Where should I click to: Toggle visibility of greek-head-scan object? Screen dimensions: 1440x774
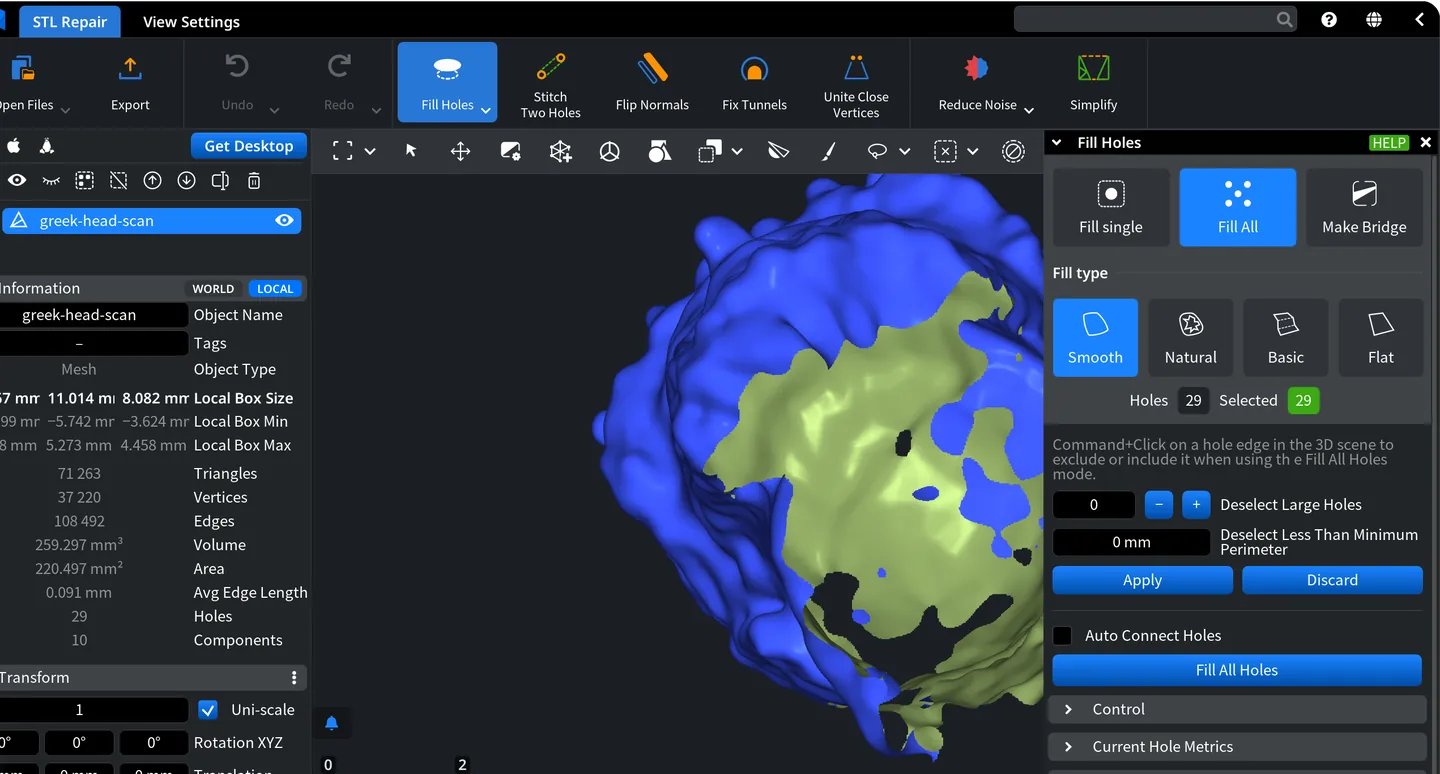(x=284, y=221)
